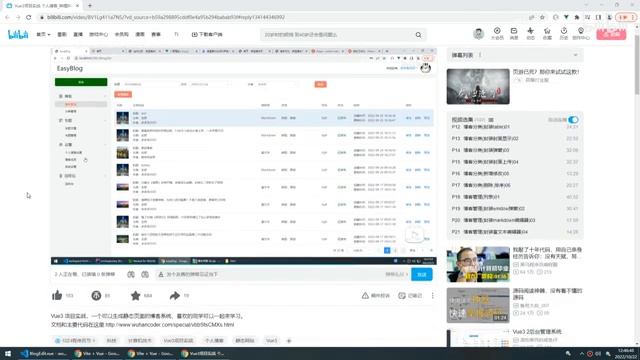Play episode P14 in 视频选集
Screen dimensions: 640x360
click(x=515, y=150)
